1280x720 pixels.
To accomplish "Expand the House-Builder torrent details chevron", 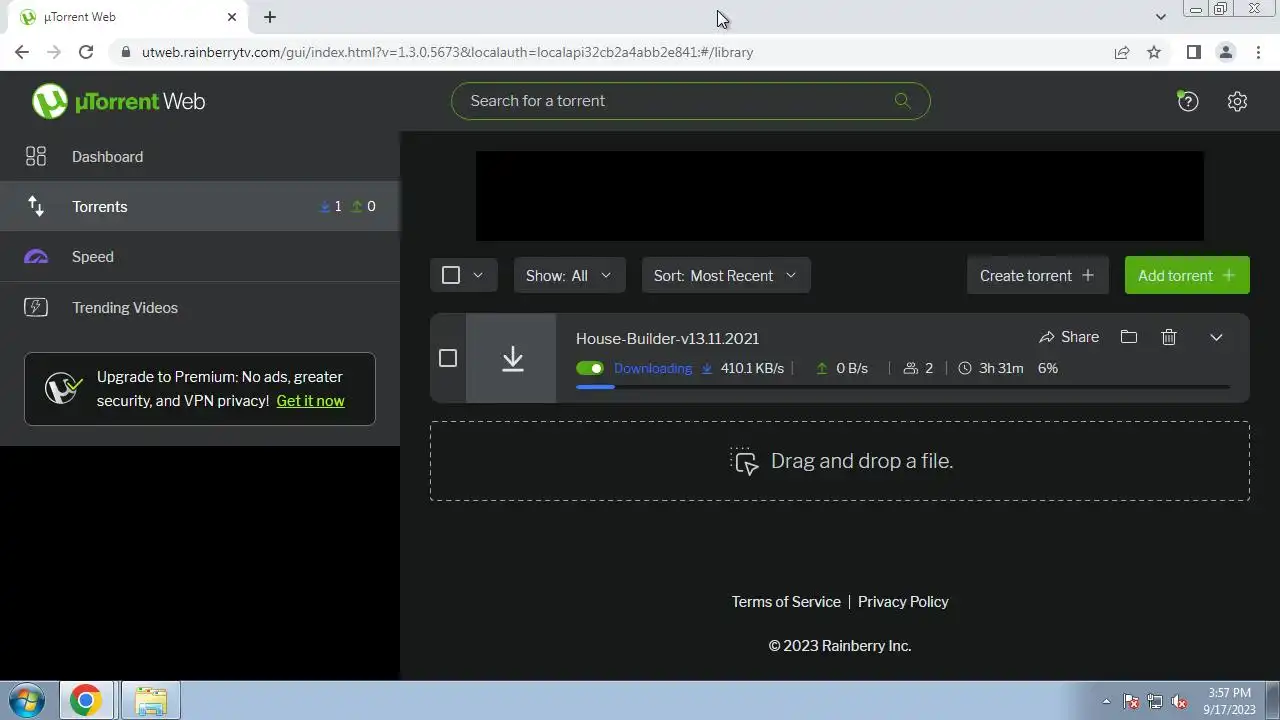I will point(1216,337).
